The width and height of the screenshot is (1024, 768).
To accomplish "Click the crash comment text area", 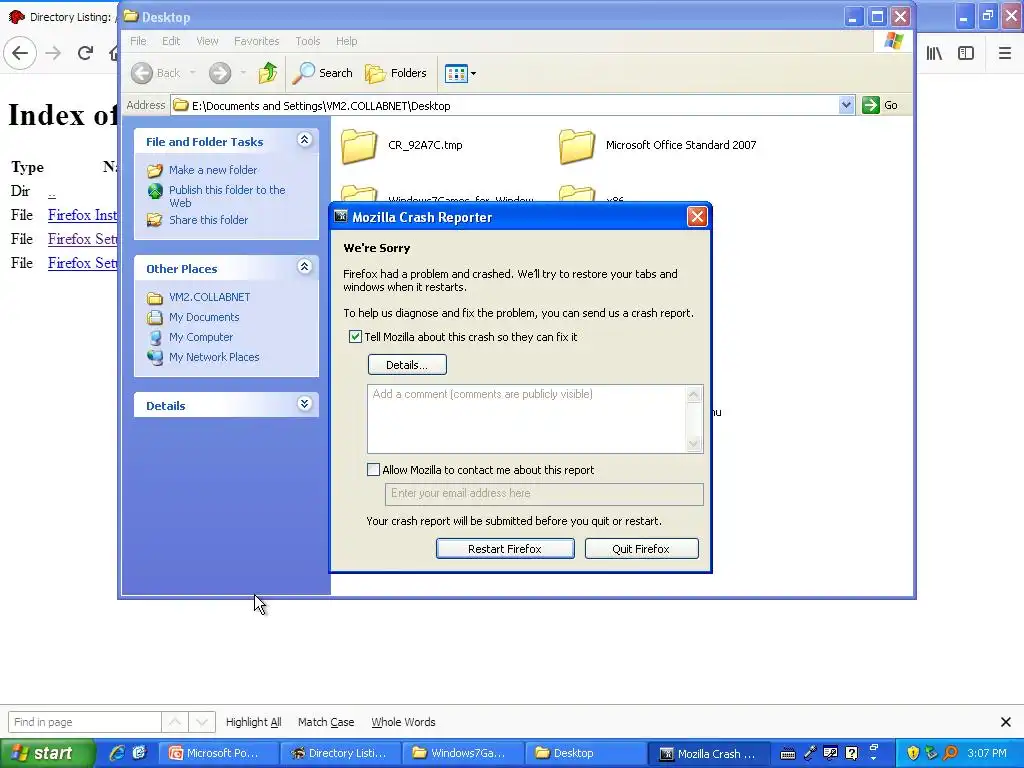I will [527, 419].
